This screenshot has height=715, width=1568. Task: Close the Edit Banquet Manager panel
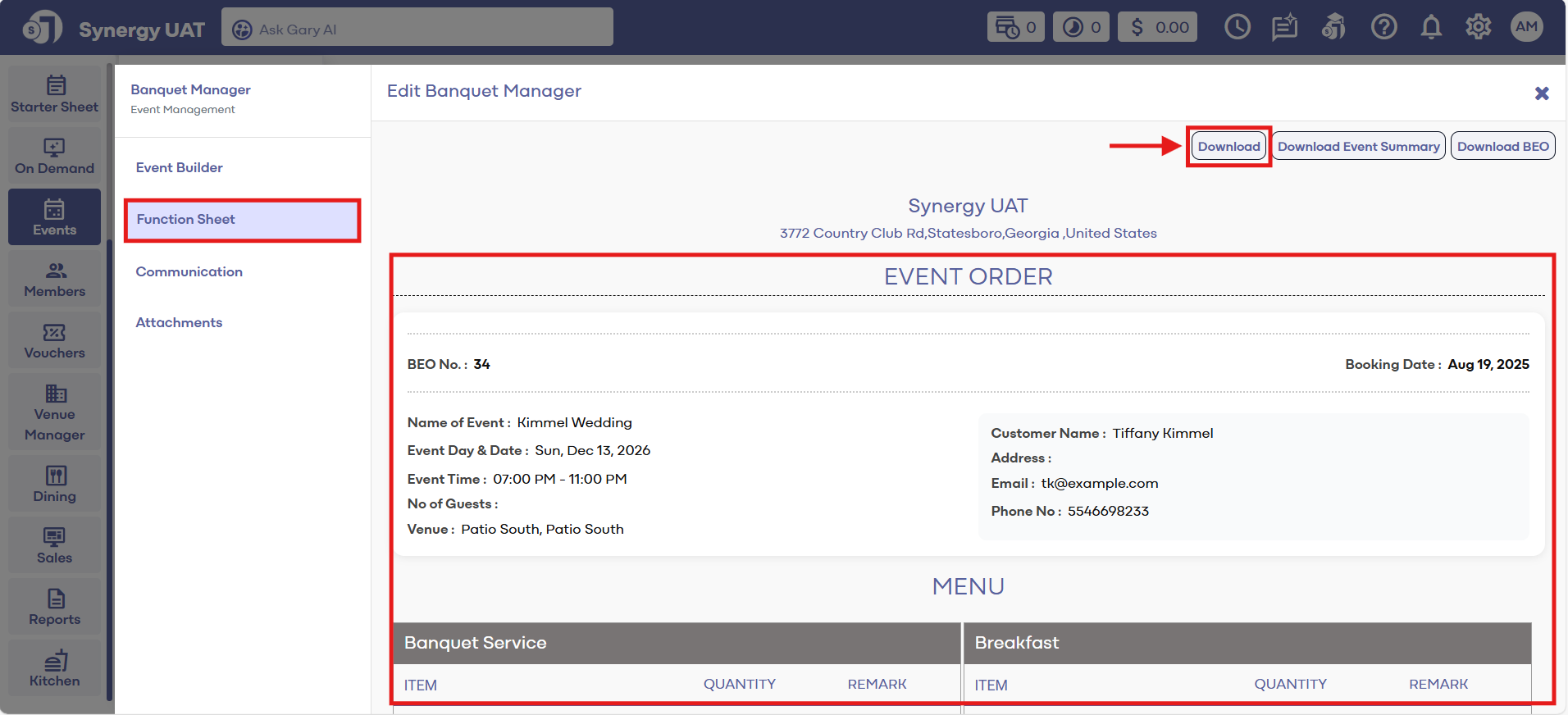tap(1542, 93)
